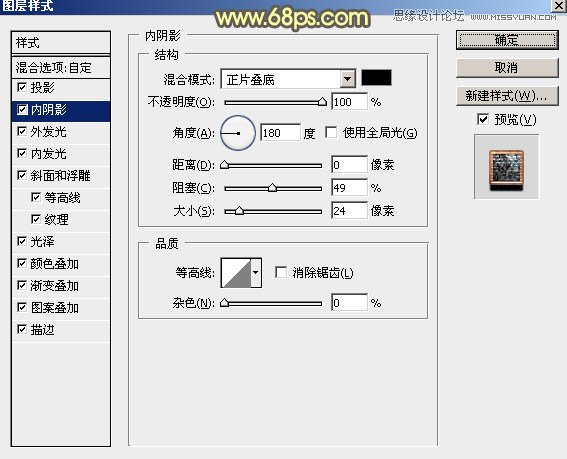The height and width of the screenshot is (459, 567).
Task: Toggle the 渐变叠加 gradient overlay checkbox
Action: point(22,285)
